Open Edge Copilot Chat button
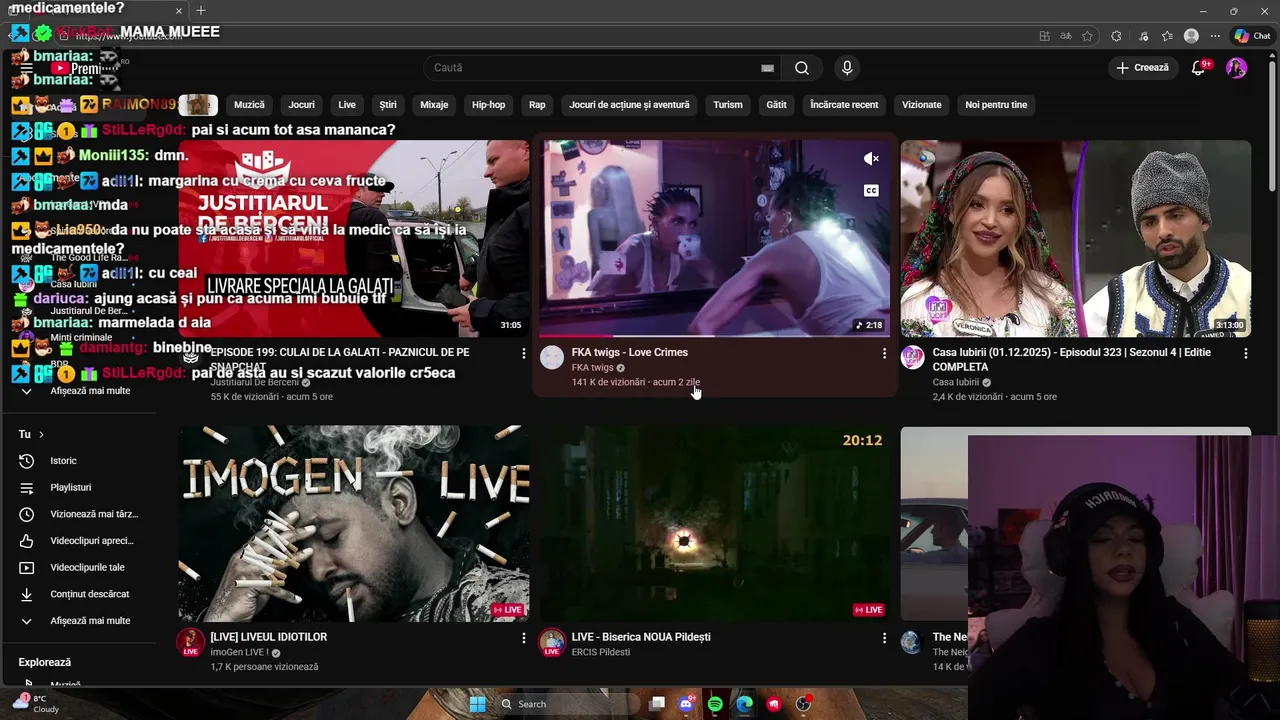This screenshot has height=720, width=1280. 1253,36
